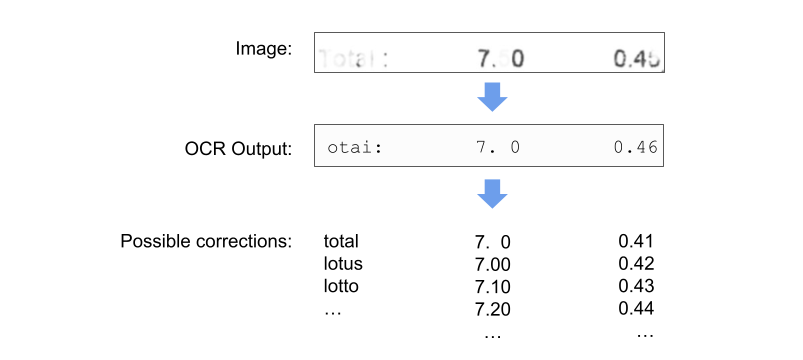The width and height of the screenshot is (803, 360).
Task: Click the 'OCR Output:' label
Action: click(x=239, y=149)
